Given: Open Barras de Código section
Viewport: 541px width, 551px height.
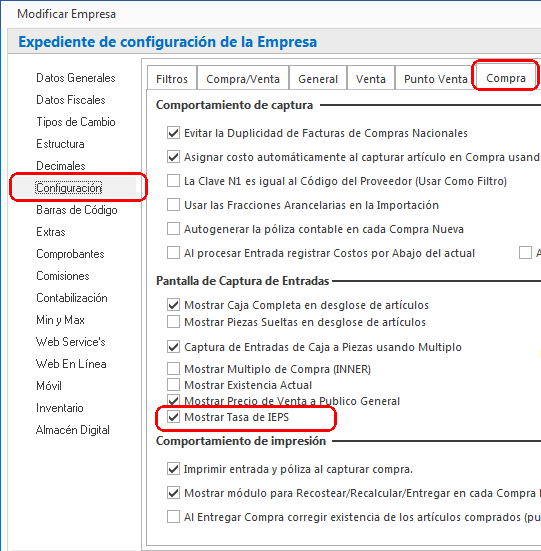Looking at the screenshot, I should point(77,210).
